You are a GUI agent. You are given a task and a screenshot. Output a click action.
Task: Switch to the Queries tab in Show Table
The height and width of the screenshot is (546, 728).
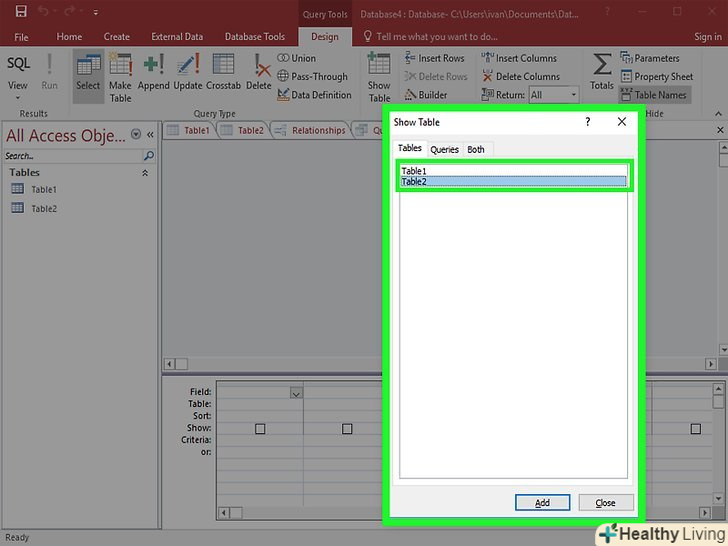pos(444,149)
